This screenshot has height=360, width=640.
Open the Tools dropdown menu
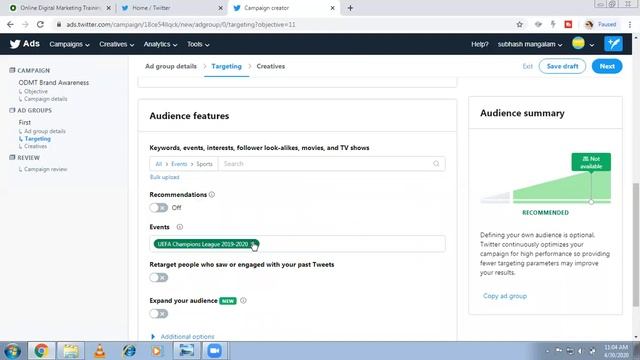(198, 44)
